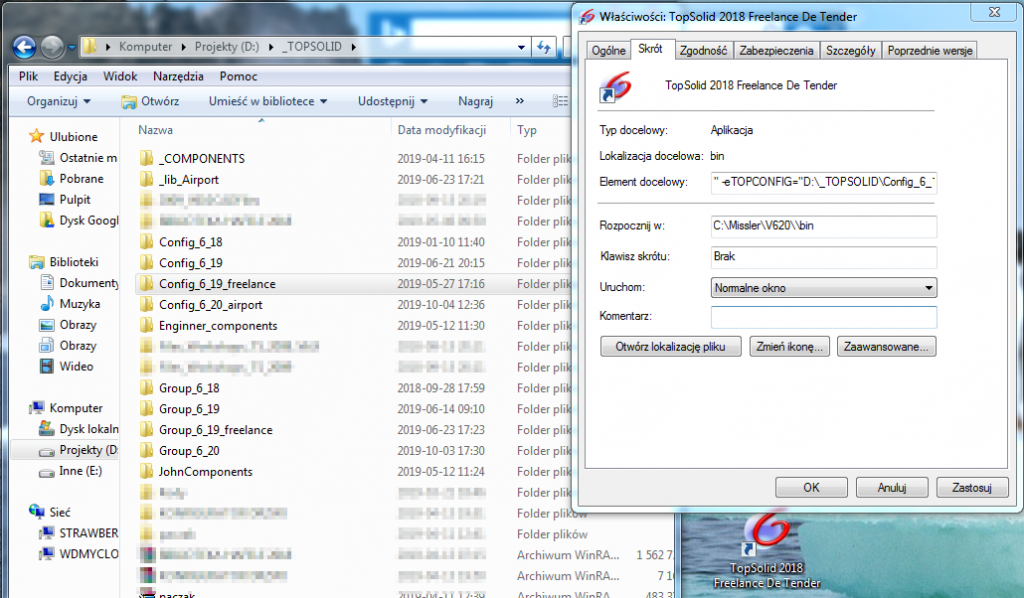Click the Nagraj toolbar button
Image resolution: width=1024 pixels, height=598 pixels.
(x=475, y=101)
